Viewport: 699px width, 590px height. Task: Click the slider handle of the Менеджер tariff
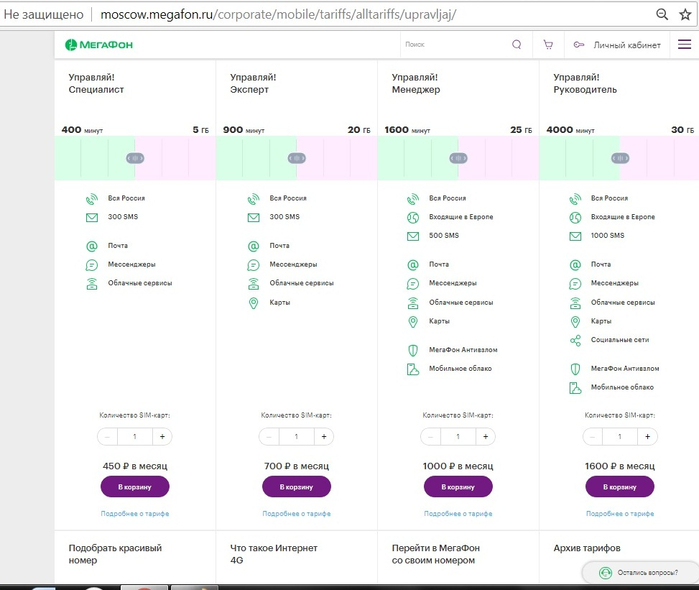pyautogui.click(x=458, y=158)
